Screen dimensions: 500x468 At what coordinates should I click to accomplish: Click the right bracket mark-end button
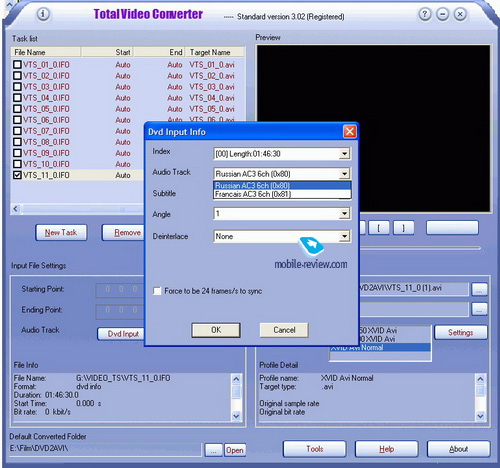404,228
